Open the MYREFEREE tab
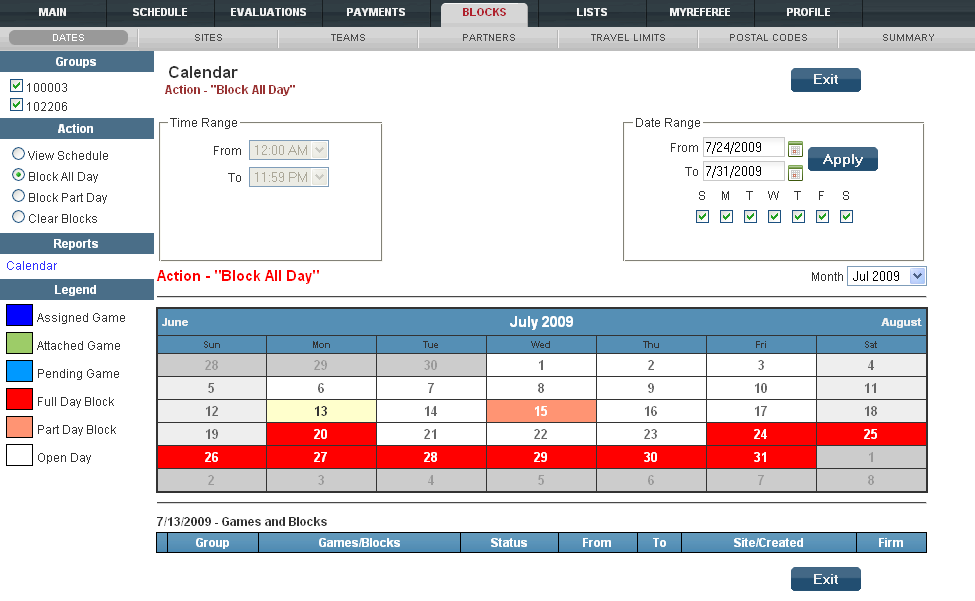The image size is (975, 601). click(x=700, y=12)
